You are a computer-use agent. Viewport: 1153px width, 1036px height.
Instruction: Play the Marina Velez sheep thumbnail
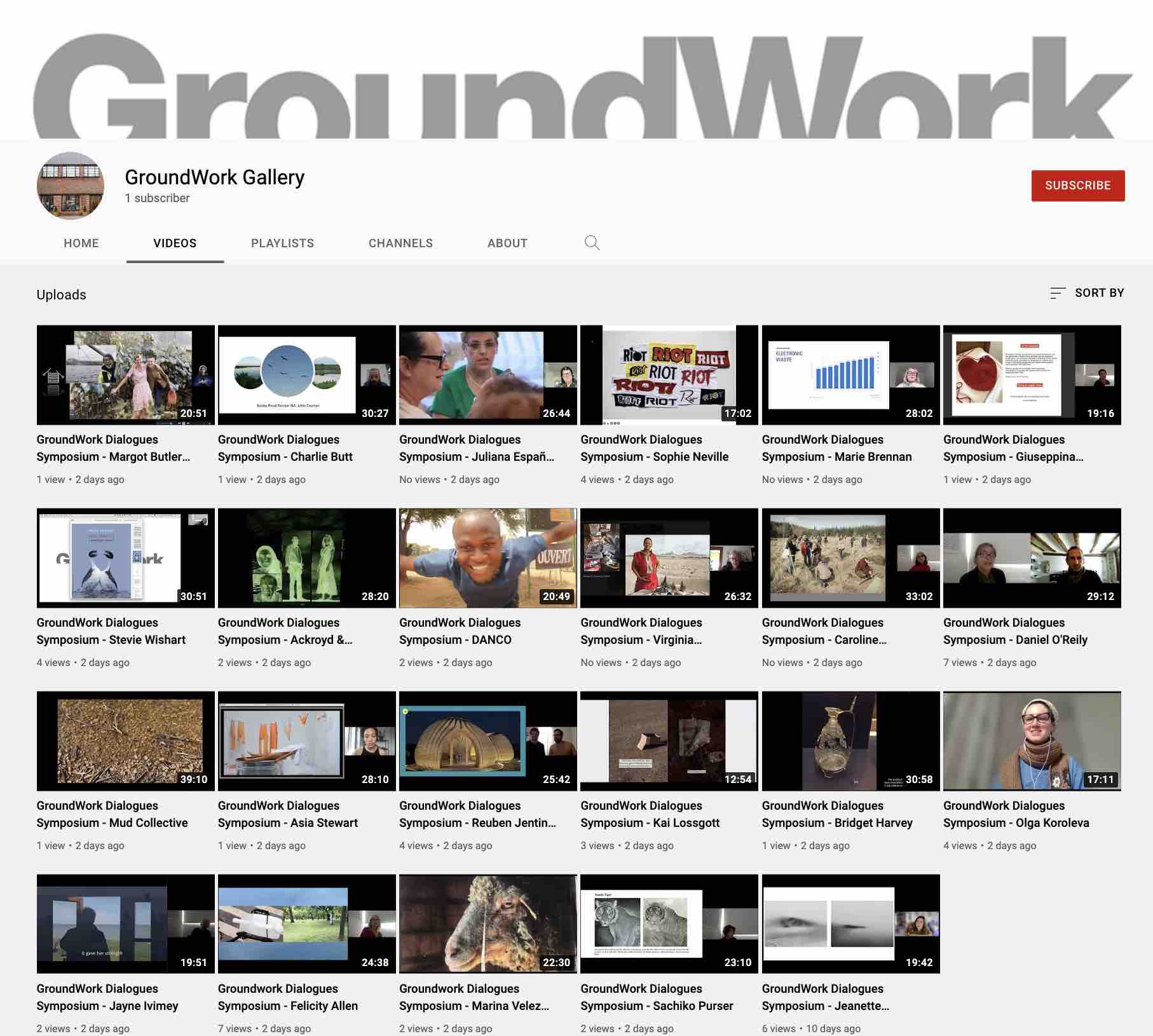(488, 924)
